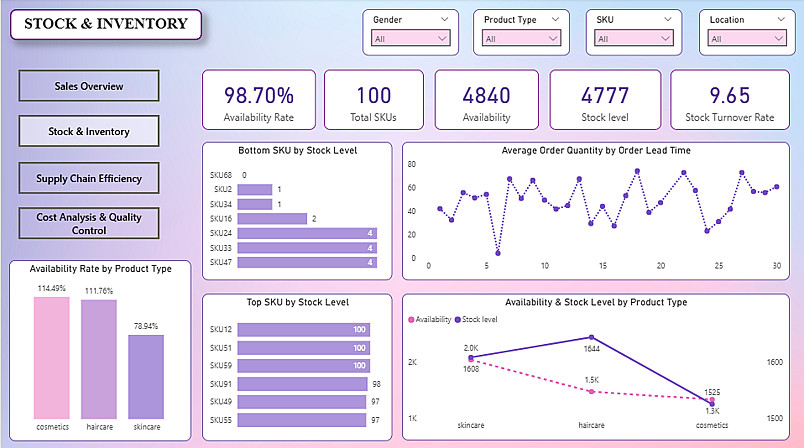This screenshot has height=448, width=804.
Task: Click the cosmetics bar in Availability Rate chart
Action: (52, 358)
